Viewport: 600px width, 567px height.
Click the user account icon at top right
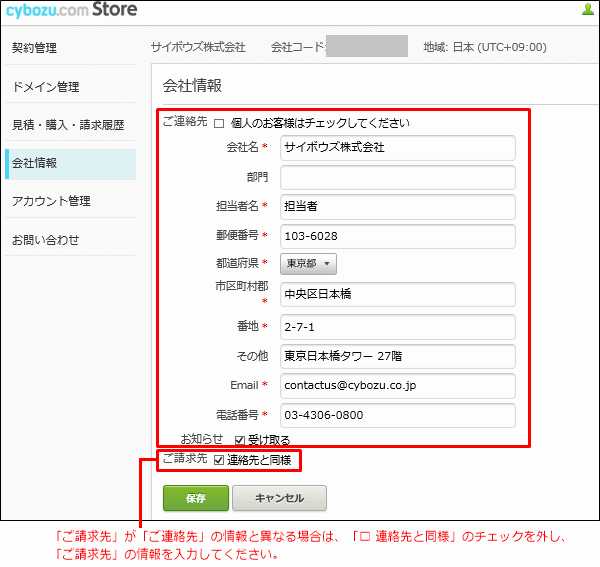click(587, 11)
